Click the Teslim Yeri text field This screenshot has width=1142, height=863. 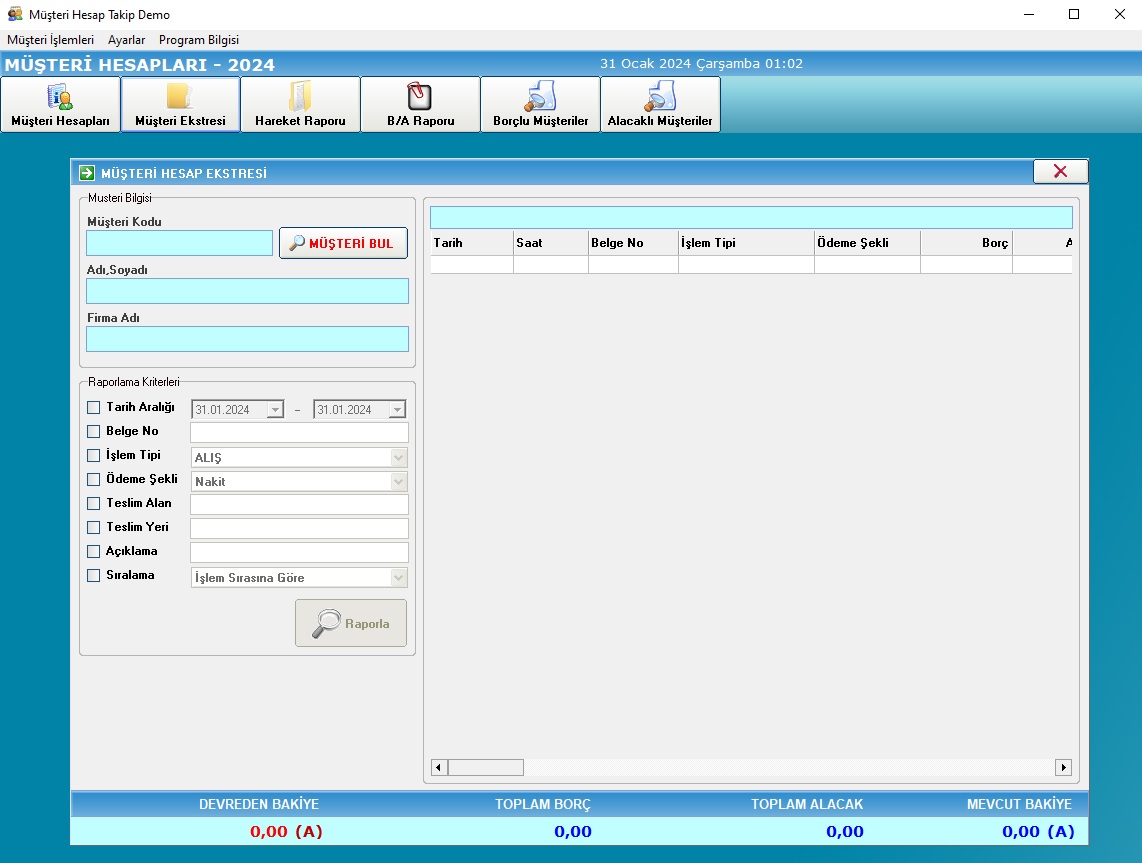click(299, 529)
